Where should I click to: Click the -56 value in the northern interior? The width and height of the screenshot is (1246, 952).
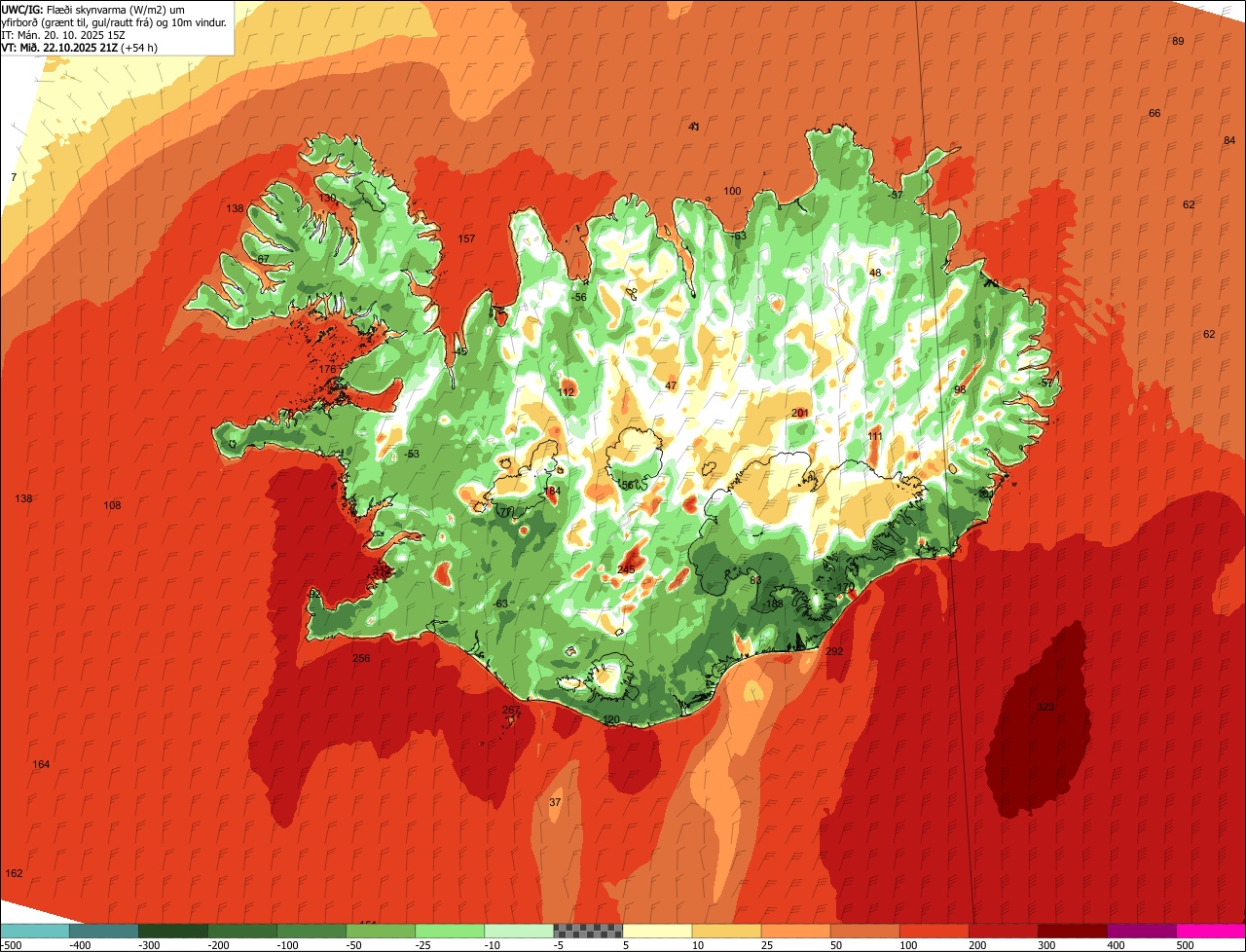click(x=579, y=297)
